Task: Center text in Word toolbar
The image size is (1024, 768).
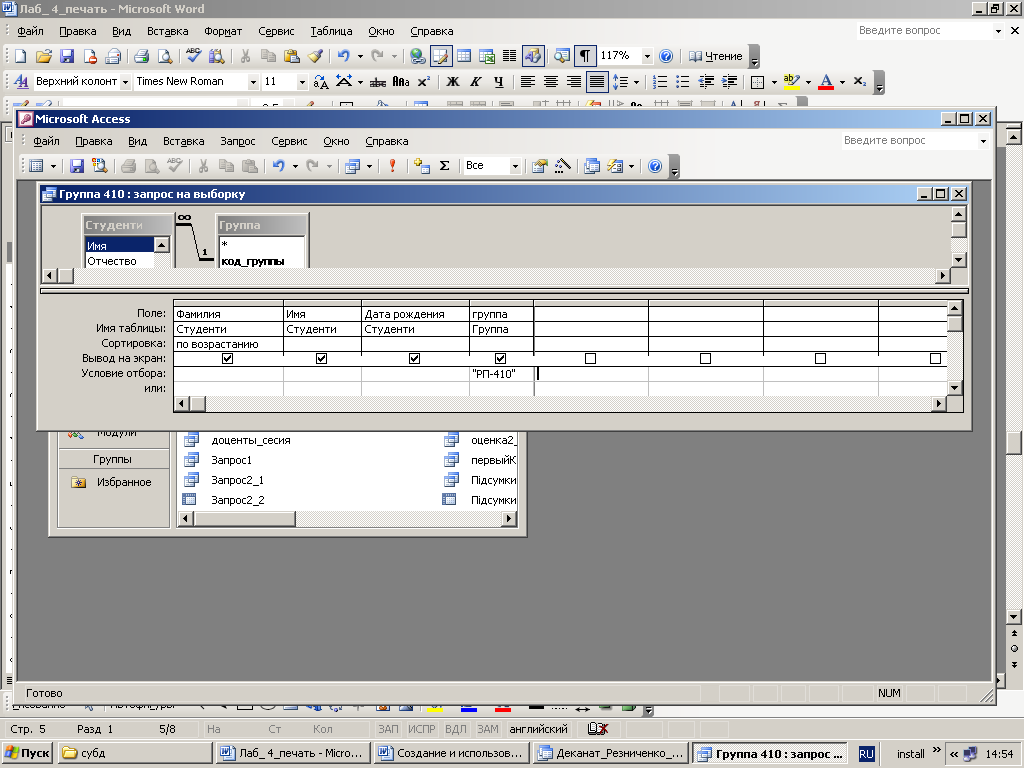Action: [x=551, y=82]
